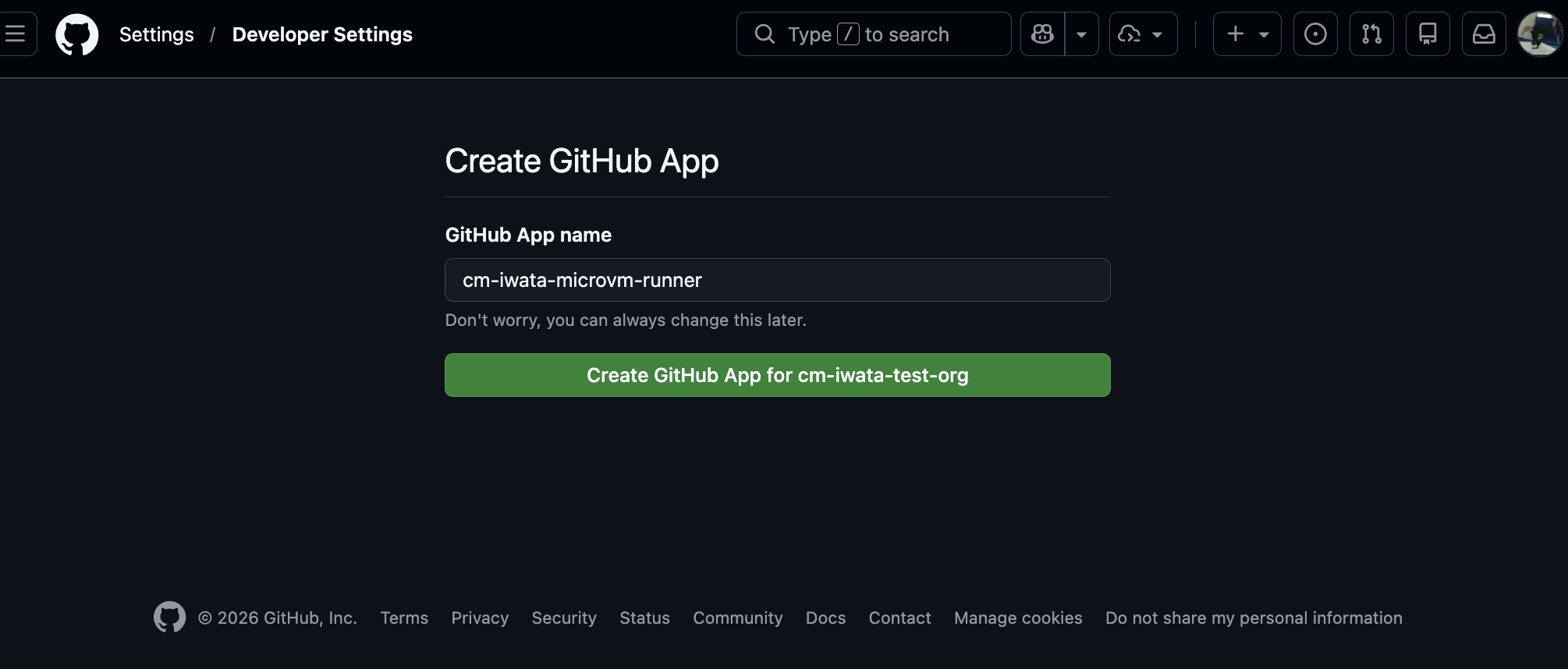Viewport: 1568px width, 669px height.
Task: Open Developer Settings breadcrumb link
Action: click(x=322, y=34)
